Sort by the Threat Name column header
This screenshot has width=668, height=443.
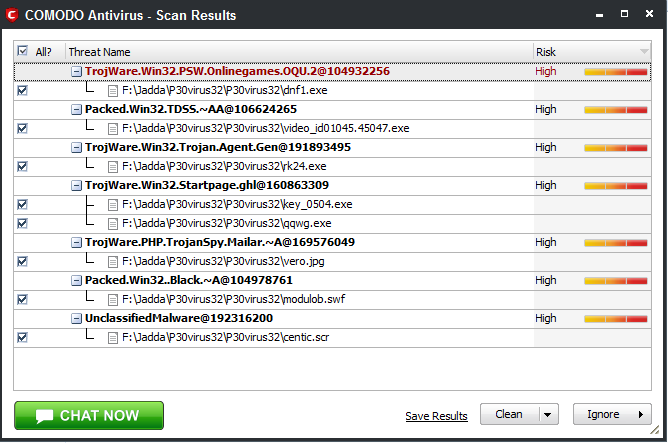[x=299, y=52]
